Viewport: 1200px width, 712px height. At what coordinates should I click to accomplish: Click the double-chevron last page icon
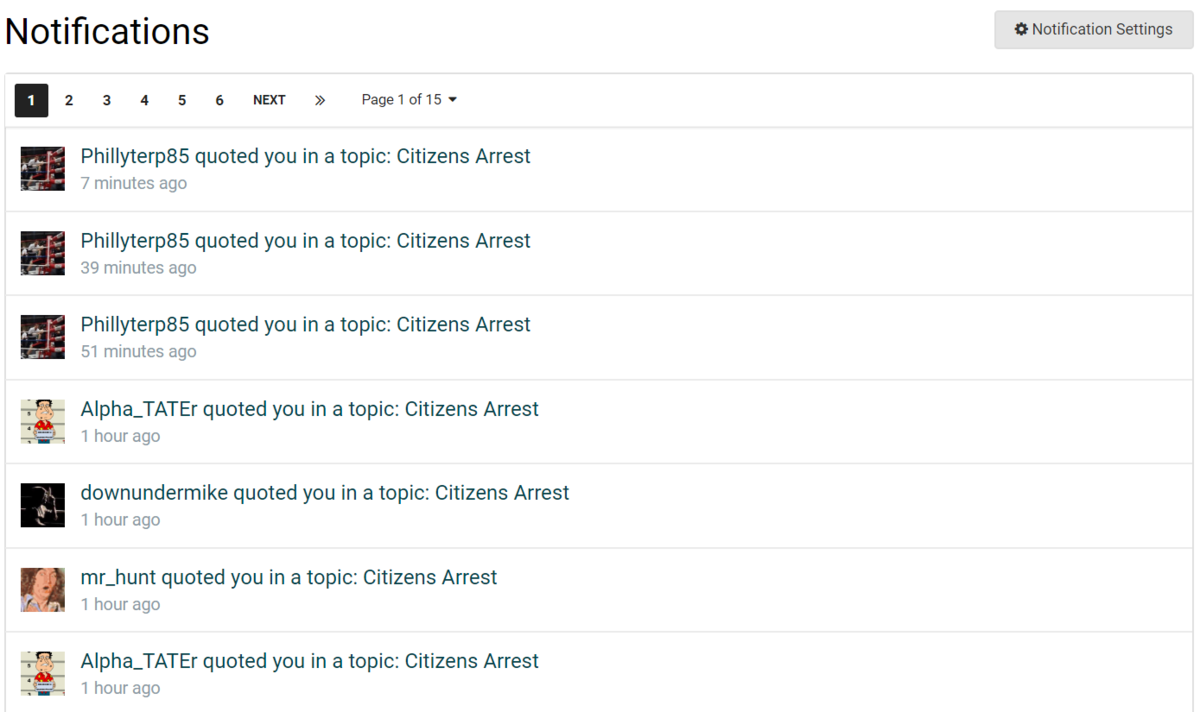tap(320, 100)
